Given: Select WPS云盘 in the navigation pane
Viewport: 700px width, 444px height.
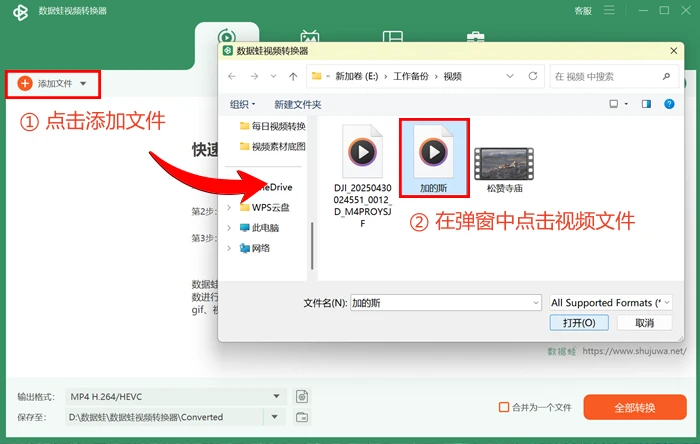Looking at the screenshot, I should tap(264, 207).
